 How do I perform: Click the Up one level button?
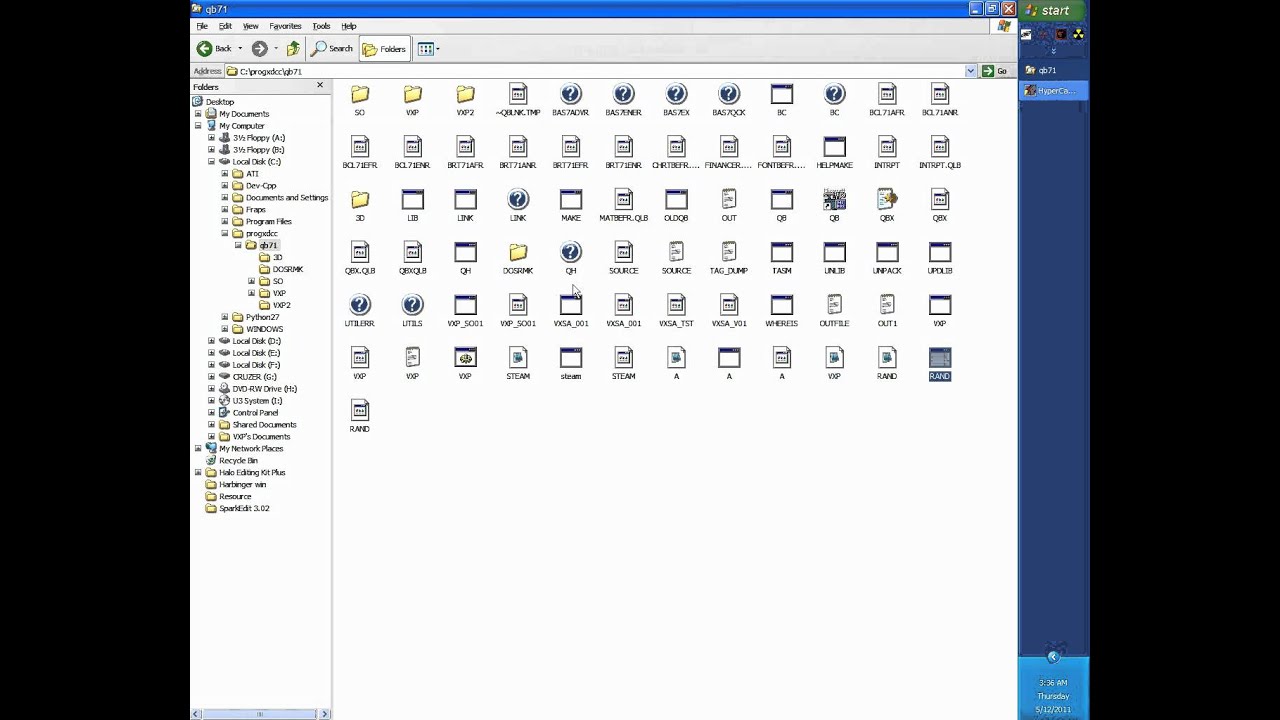(293, 49)
